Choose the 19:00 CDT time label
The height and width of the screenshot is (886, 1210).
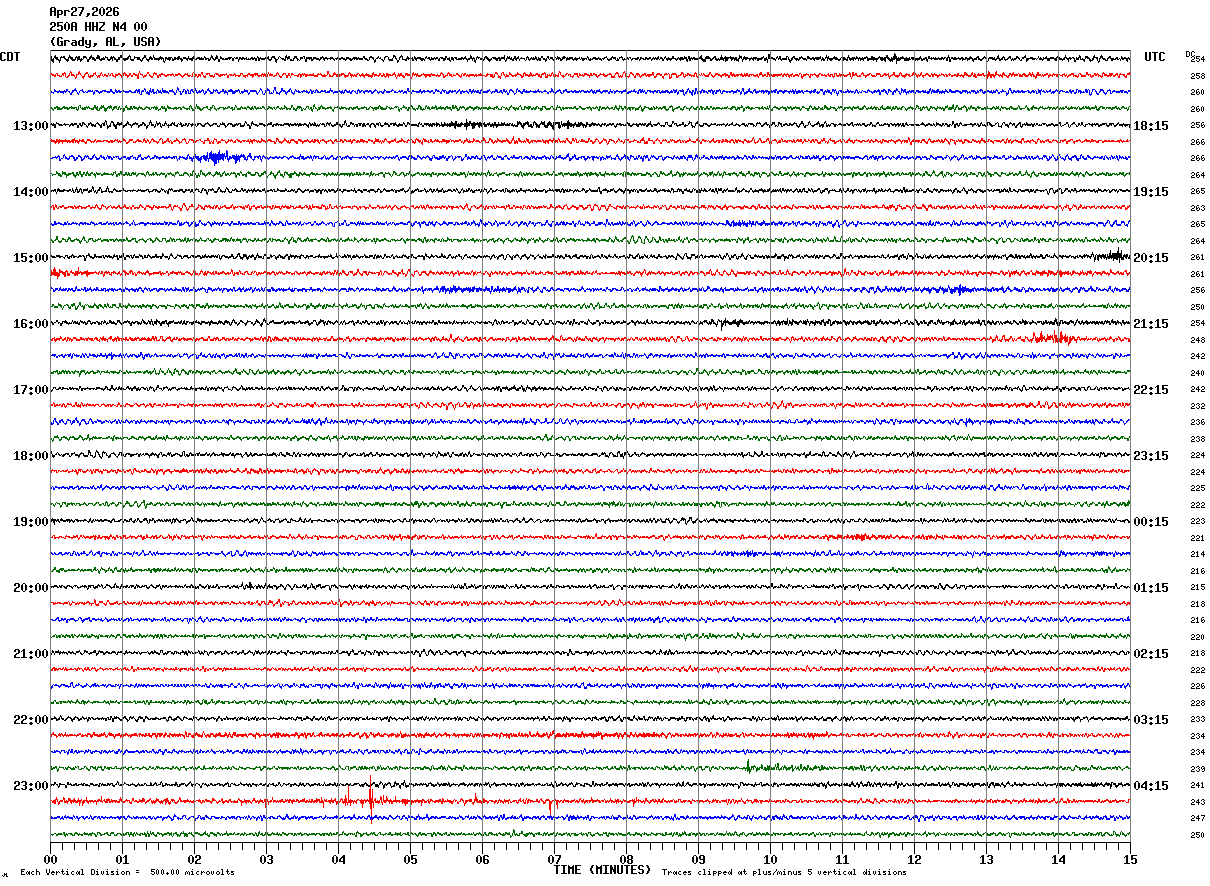30,522
